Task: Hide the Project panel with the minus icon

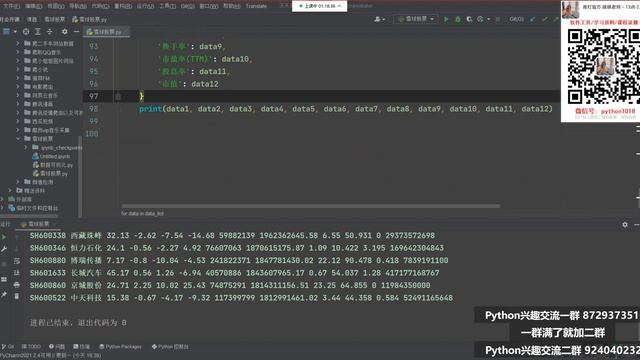Action: [76, 31]
